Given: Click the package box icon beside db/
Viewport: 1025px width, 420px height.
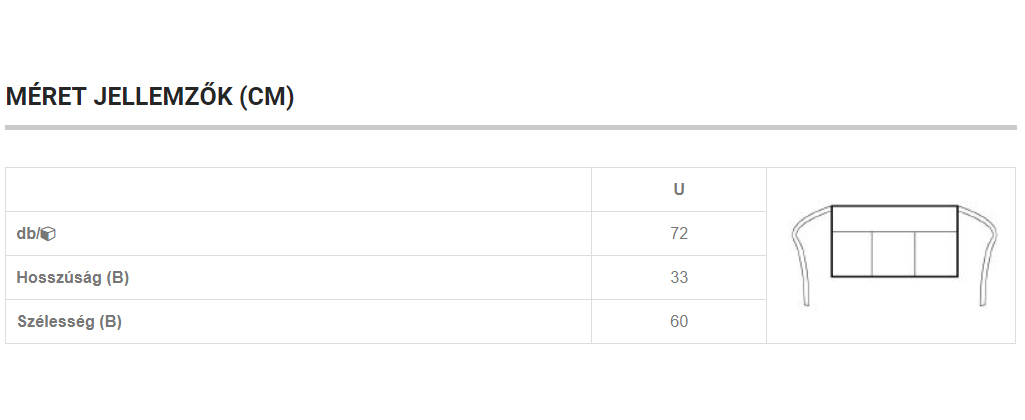Looking at the screenshot, I should [x=49, y=234].
